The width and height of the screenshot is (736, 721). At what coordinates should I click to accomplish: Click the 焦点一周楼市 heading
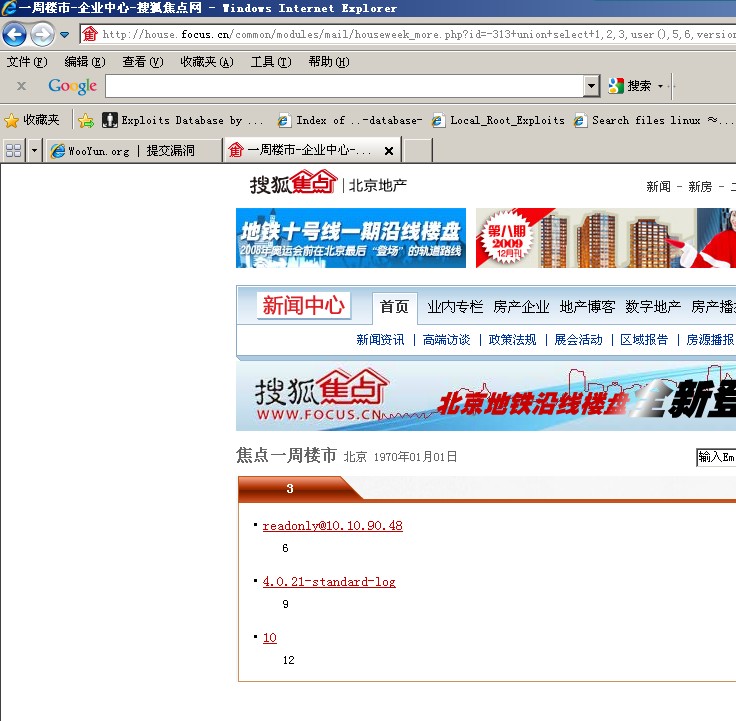pos(286,455)
